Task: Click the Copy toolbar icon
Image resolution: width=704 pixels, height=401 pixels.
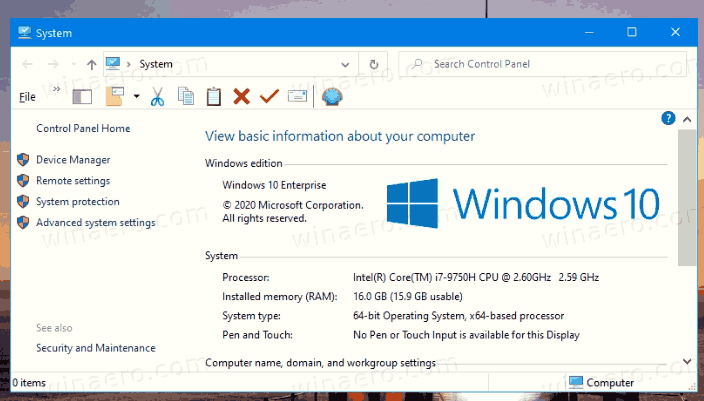Action: click(186, 96)
